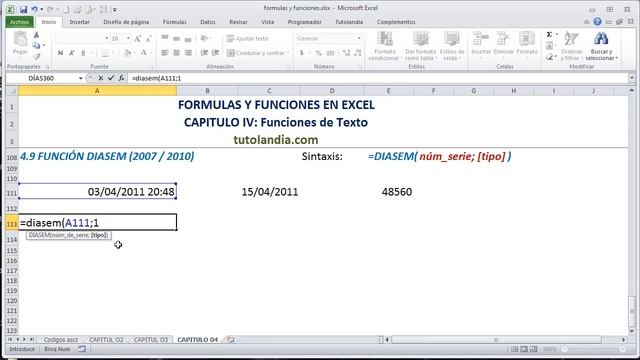
Task: Click the zoom slider in status bar
Action: click(x=594, y=349)
